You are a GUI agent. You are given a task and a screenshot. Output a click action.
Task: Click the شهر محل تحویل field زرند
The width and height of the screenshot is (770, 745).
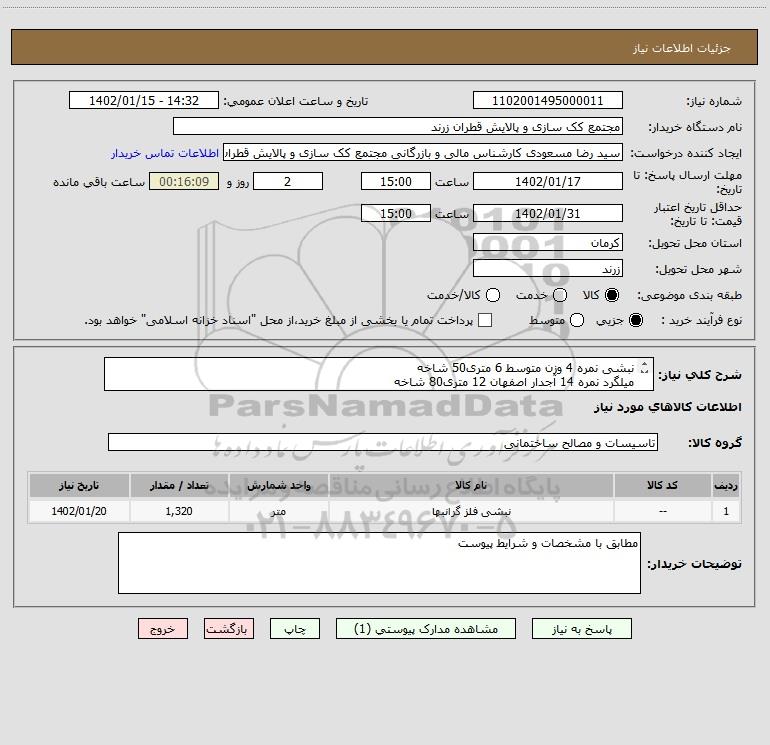click(548, 268)
